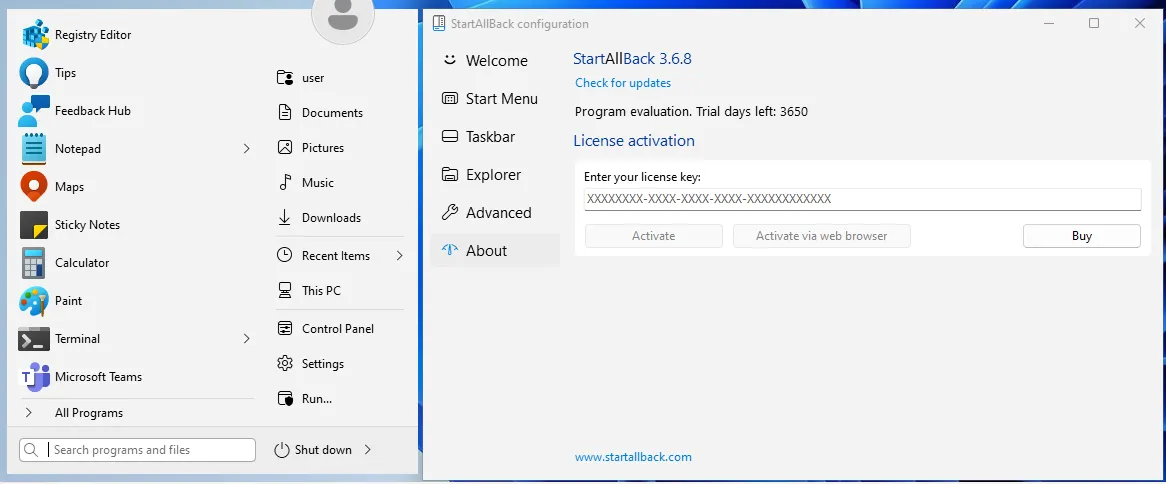Expand the Terminal jump list arrow
This screenshot has height=484, width=1166.
coord(246,339)
